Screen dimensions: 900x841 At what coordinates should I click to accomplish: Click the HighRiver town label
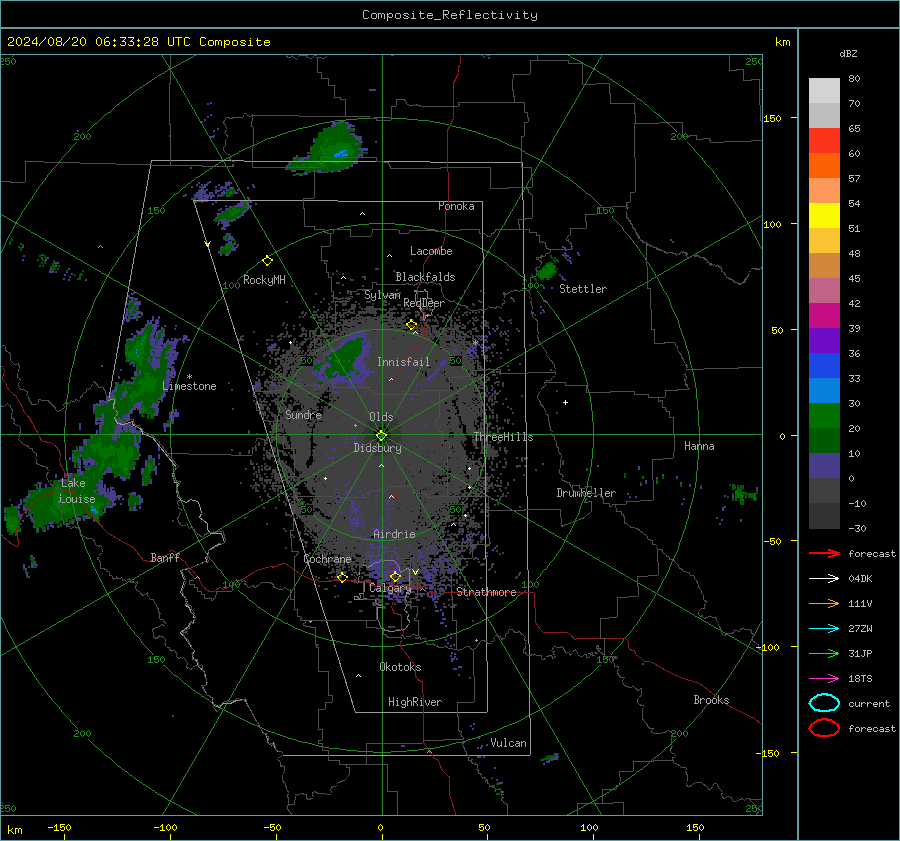pos(415,702)
